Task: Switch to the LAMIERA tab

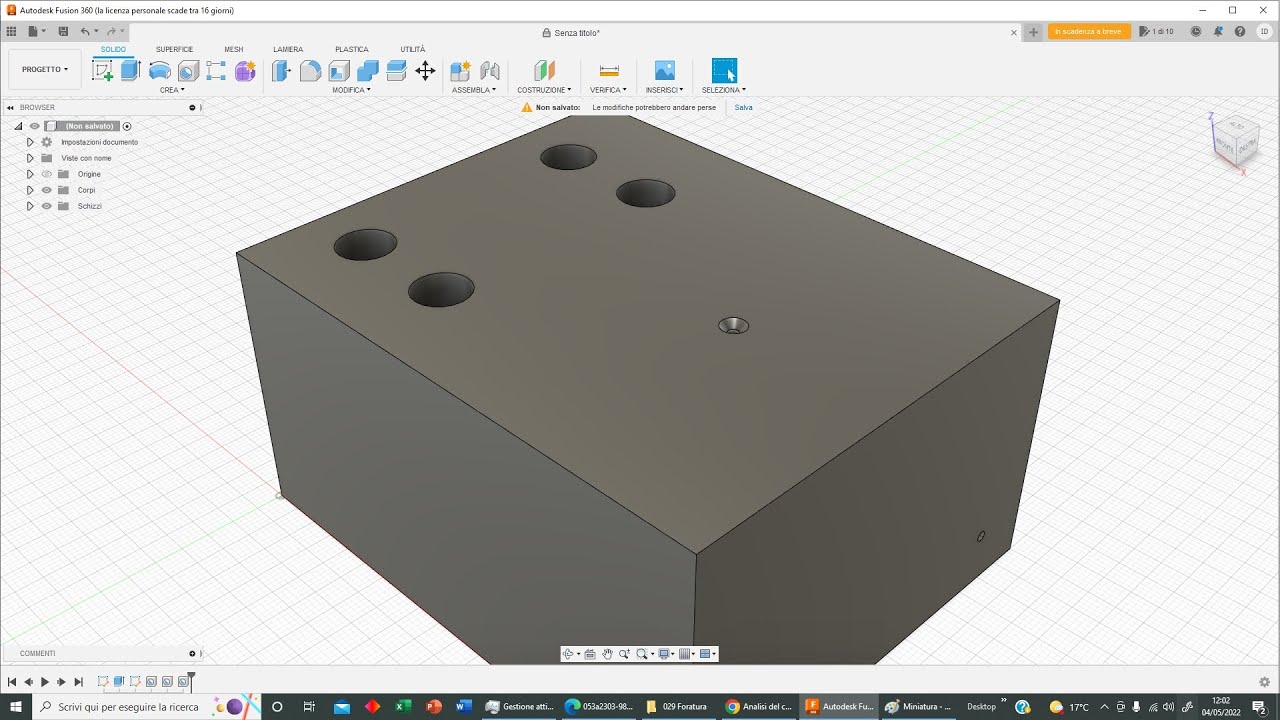Action: click(288, 49)
